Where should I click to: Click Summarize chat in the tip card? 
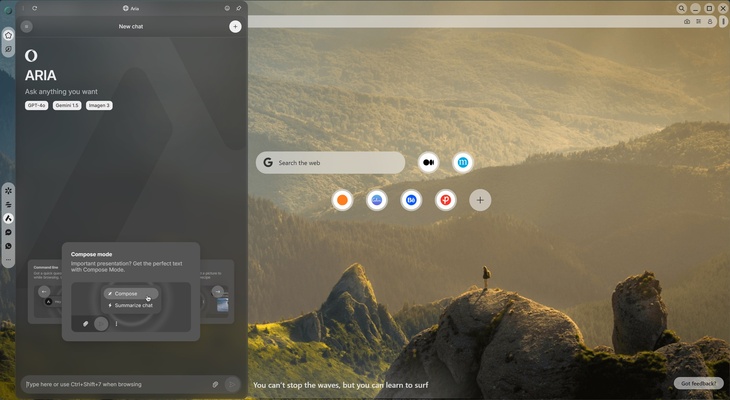pos(131,305)
